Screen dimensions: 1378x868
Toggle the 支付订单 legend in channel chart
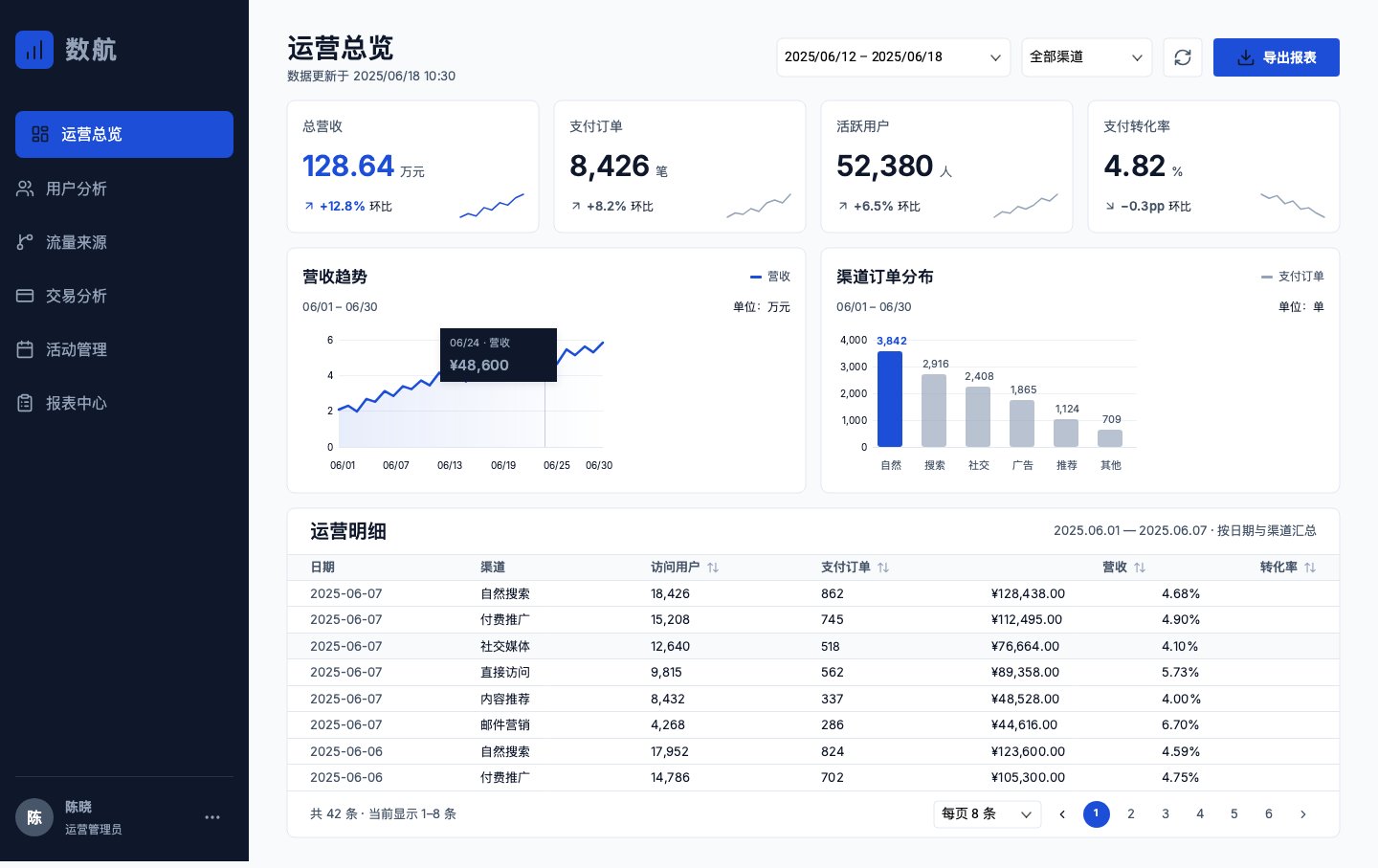[1293, 277]
